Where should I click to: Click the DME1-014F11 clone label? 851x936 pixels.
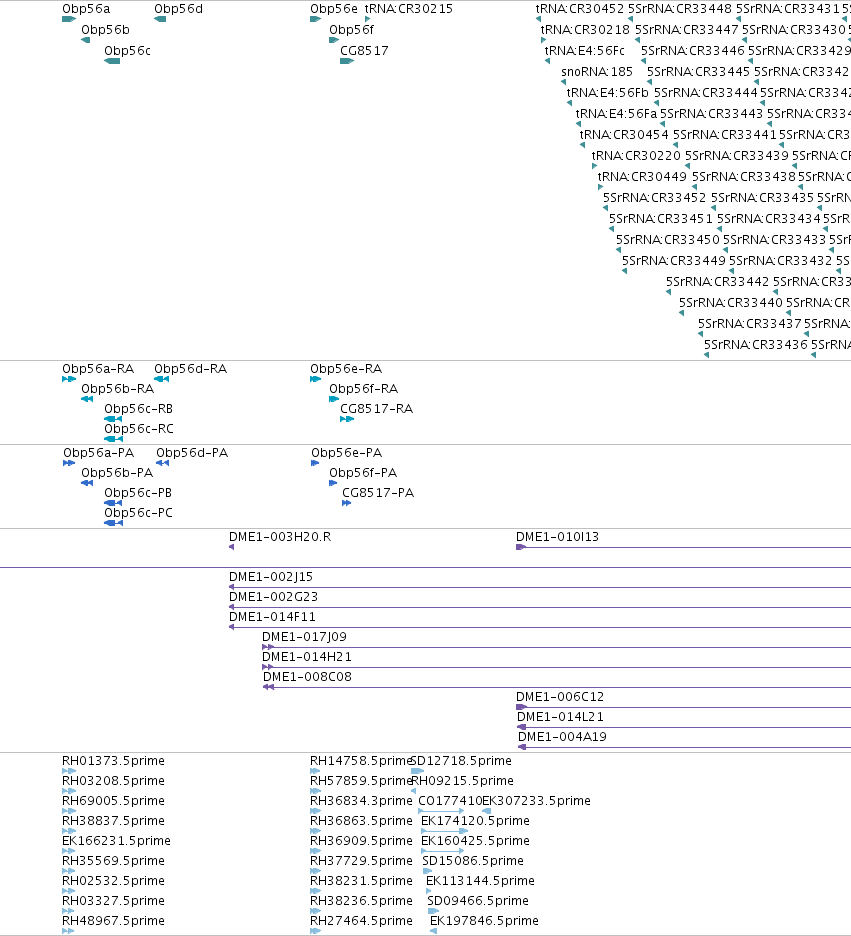(272, 617)
